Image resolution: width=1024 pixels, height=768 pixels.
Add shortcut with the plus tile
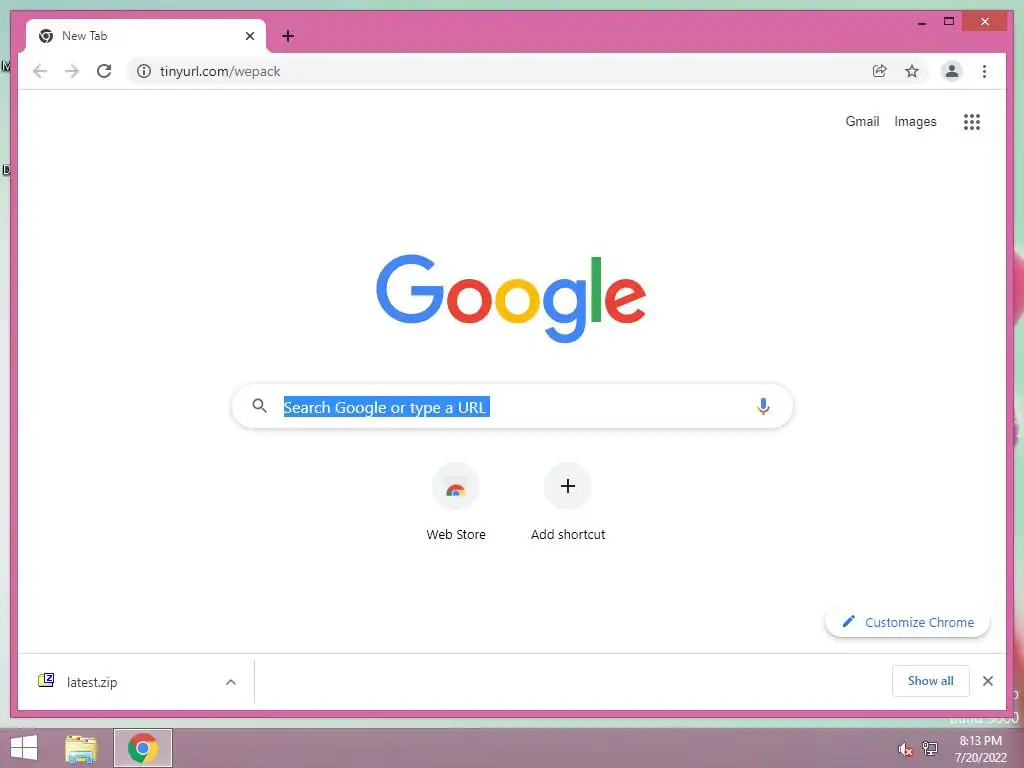(568, 502)
